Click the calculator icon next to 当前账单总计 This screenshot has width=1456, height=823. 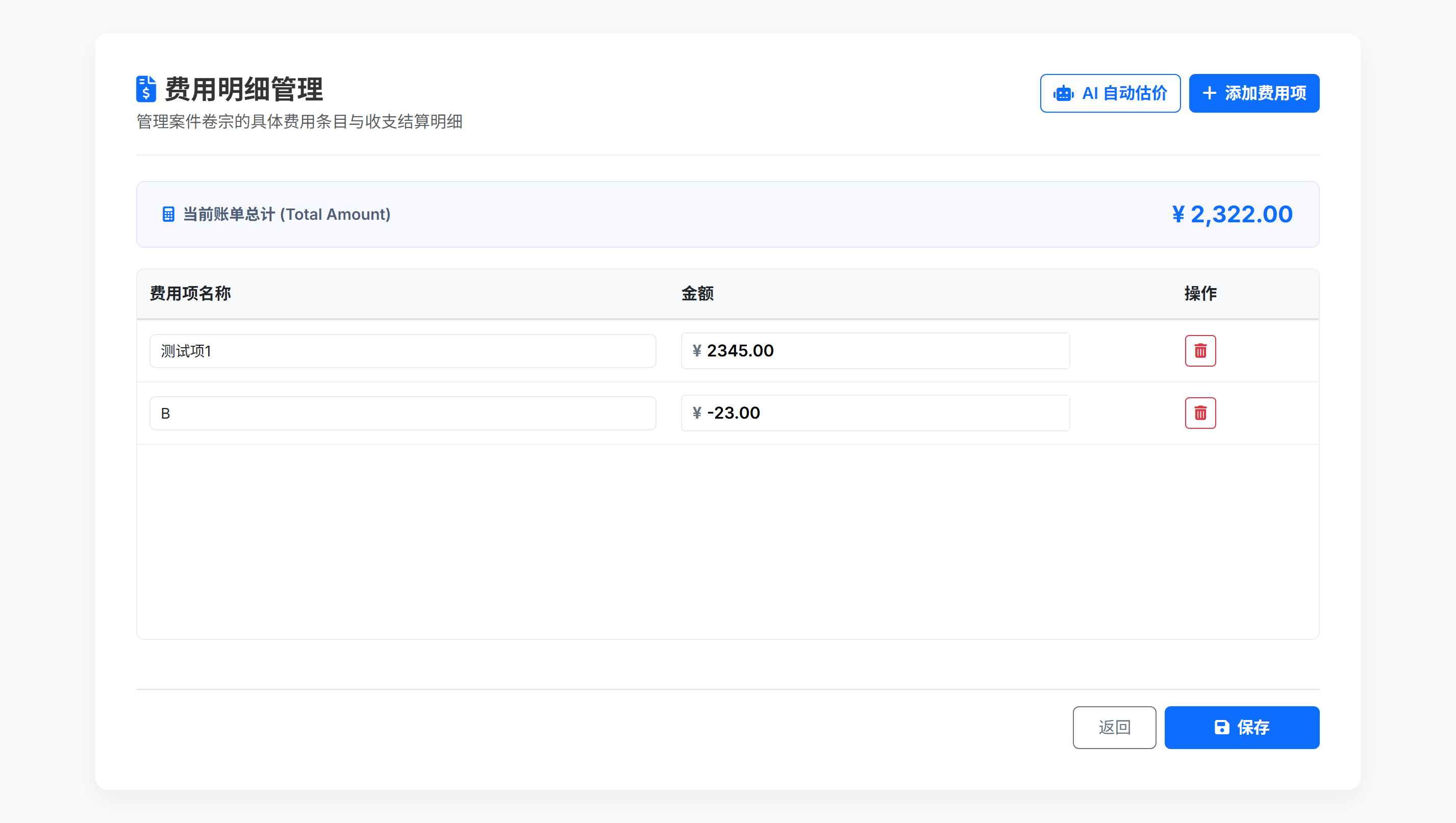point(168,214)
